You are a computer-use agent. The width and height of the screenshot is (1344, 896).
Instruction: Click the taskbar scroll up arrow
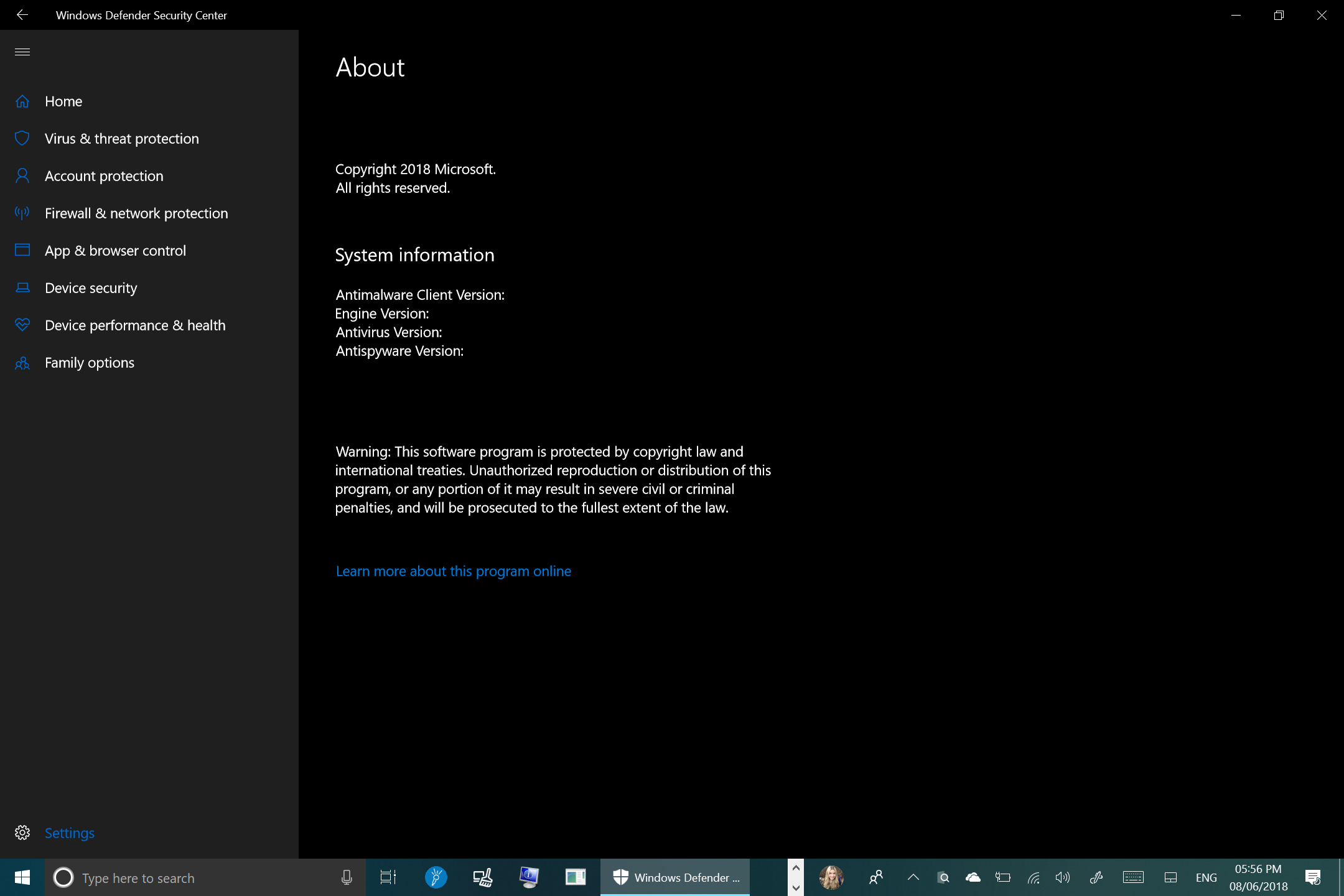[796, 867]
